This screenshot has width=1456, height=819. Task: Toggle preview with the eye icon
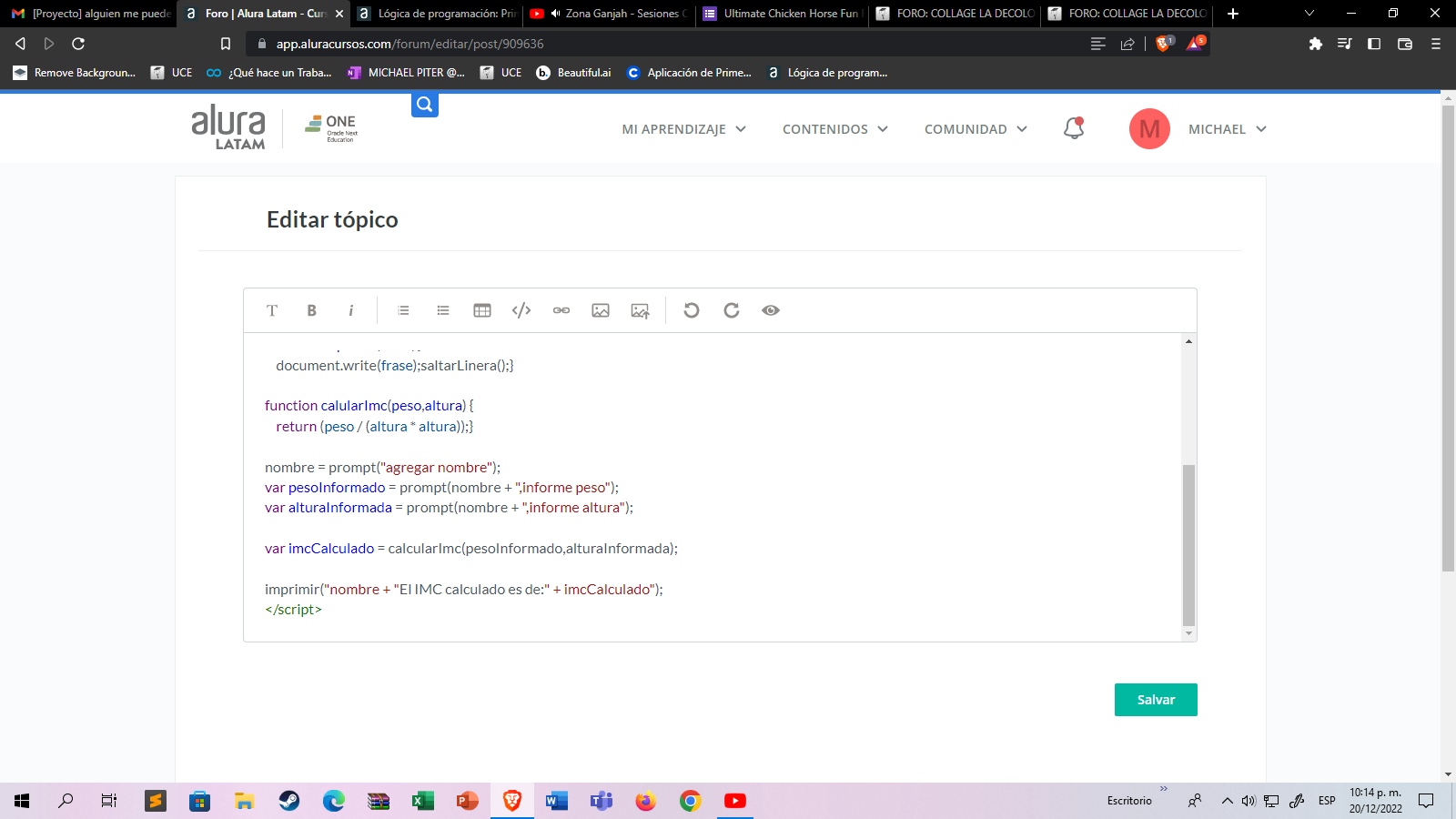[771, 310]
